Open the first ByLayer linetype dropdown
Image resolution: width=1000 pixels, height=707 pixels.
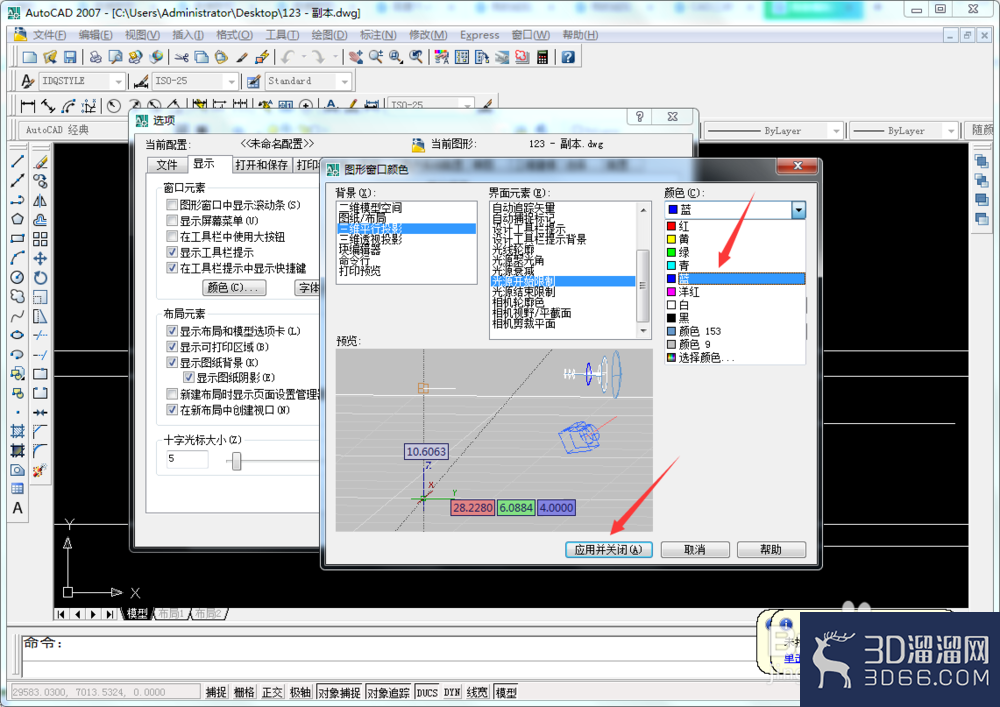(836, 131)
